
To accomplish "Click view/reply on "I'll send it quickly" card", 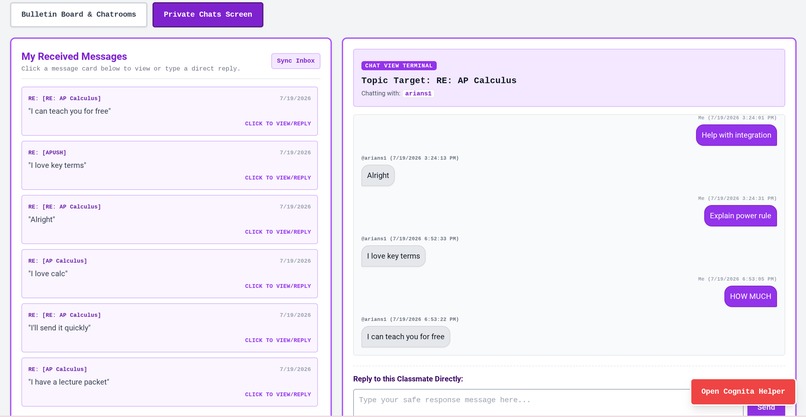I will (x=278, y=340).
